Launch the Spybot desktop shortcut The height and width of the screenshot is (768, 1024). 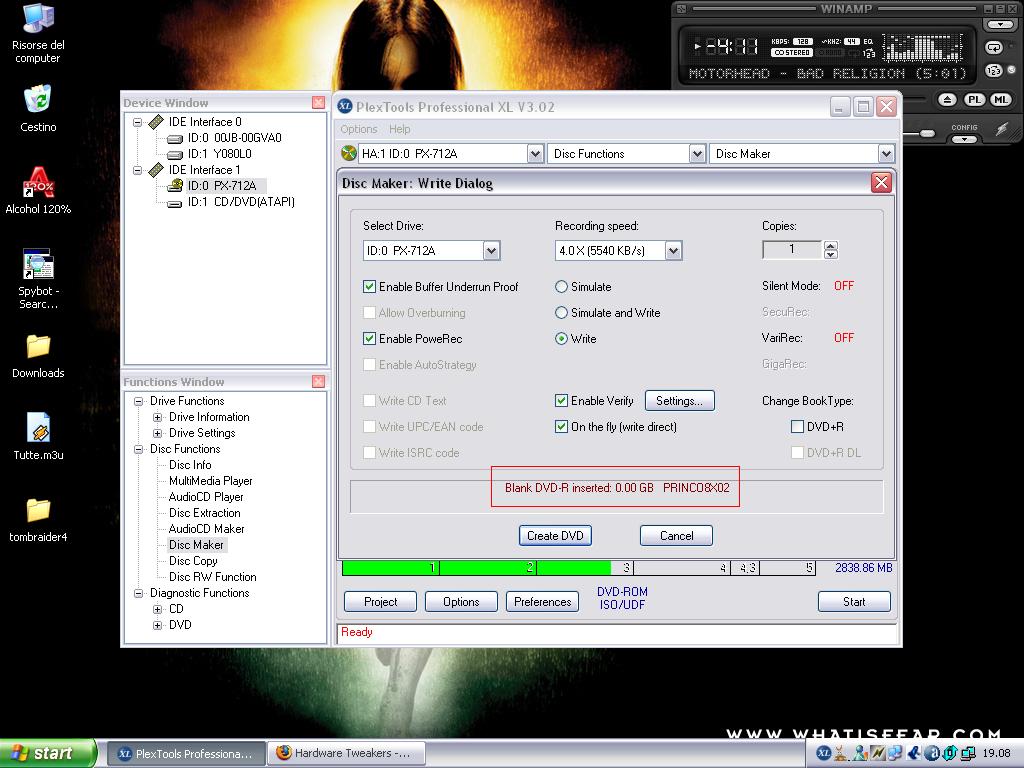tap(38, 279)
